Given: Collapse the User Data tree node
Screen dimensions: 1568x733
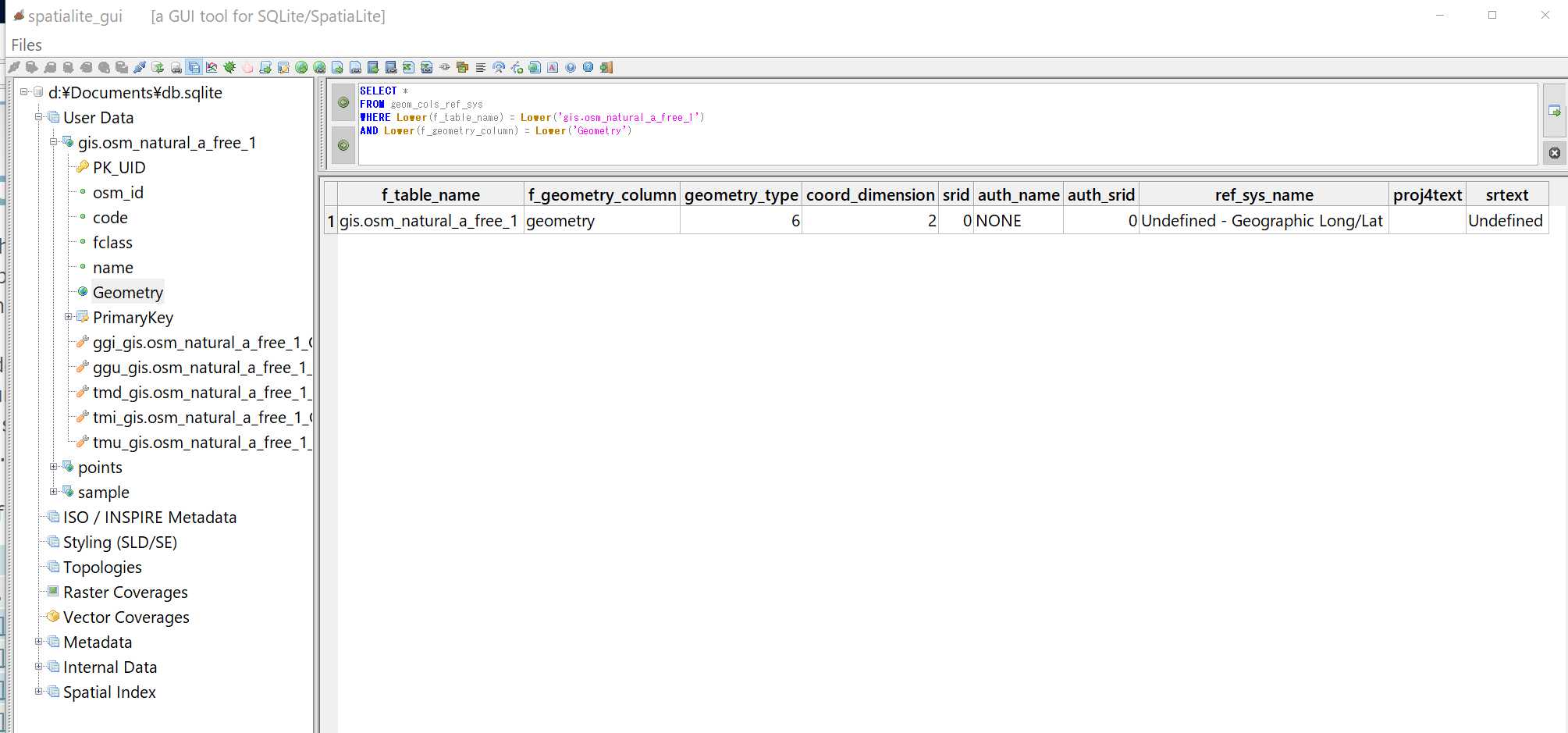Looking at the screenshot, I should [x=39, y=117].
